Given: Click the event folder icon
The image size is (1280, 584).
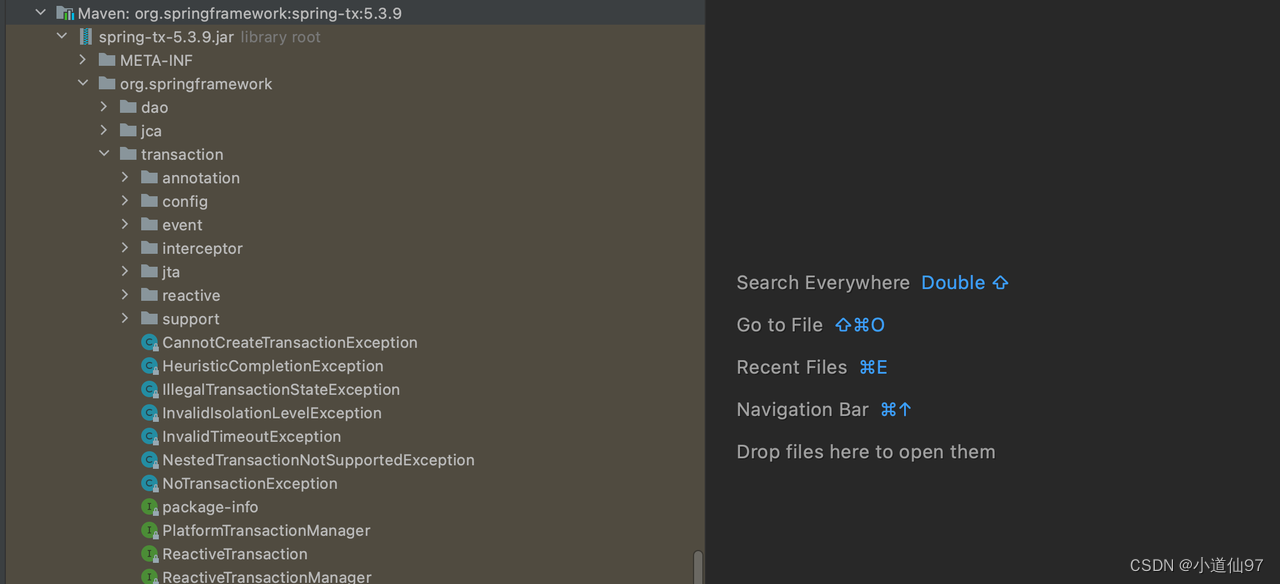Looking at the screenshot, I should (x=149, y=225).
